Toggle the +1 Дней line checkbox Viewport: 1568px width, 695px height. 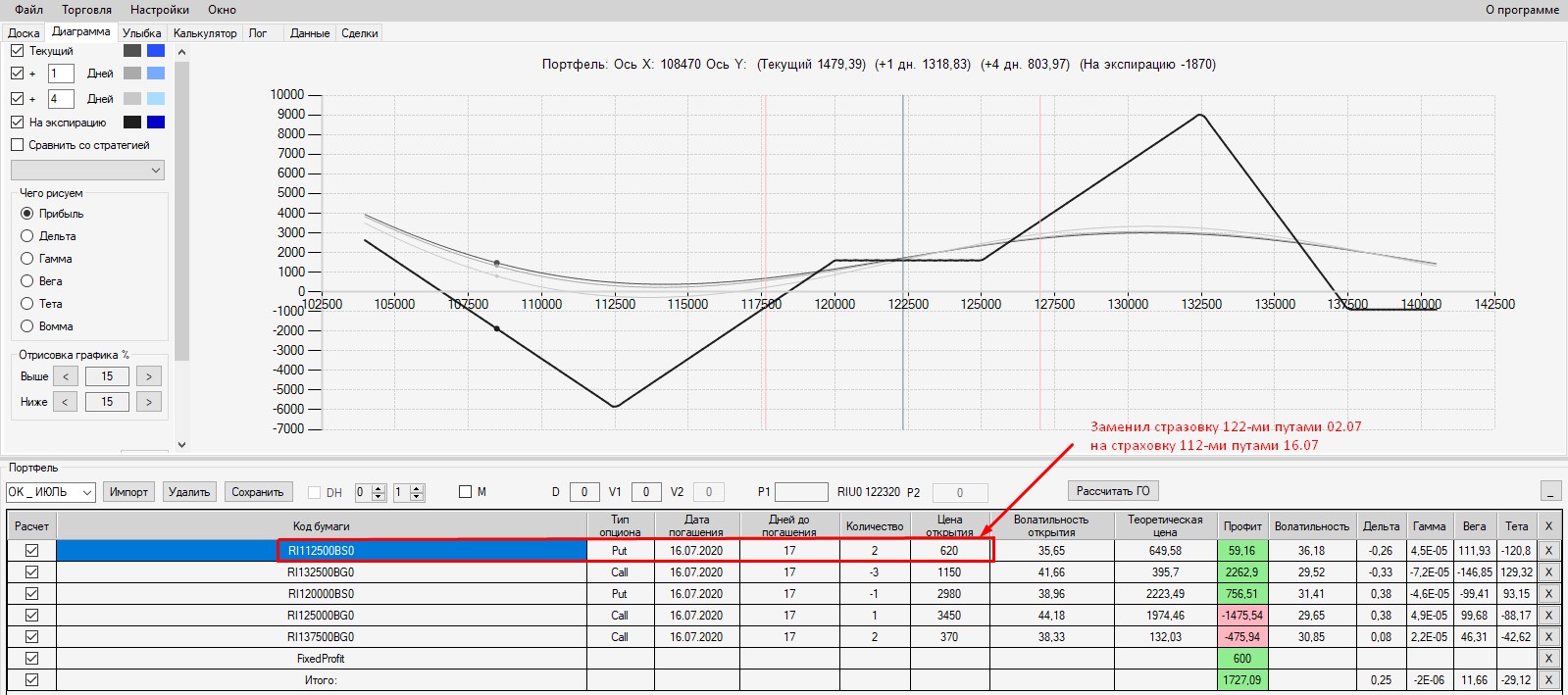[17, 73]
